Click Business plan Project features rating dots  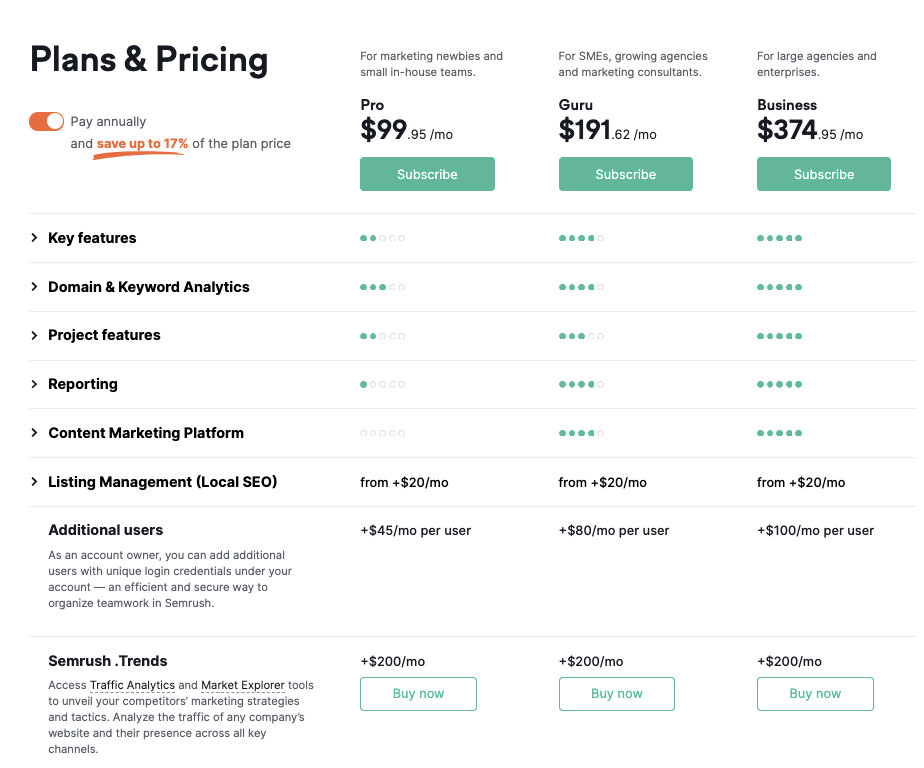coord(779,336)
